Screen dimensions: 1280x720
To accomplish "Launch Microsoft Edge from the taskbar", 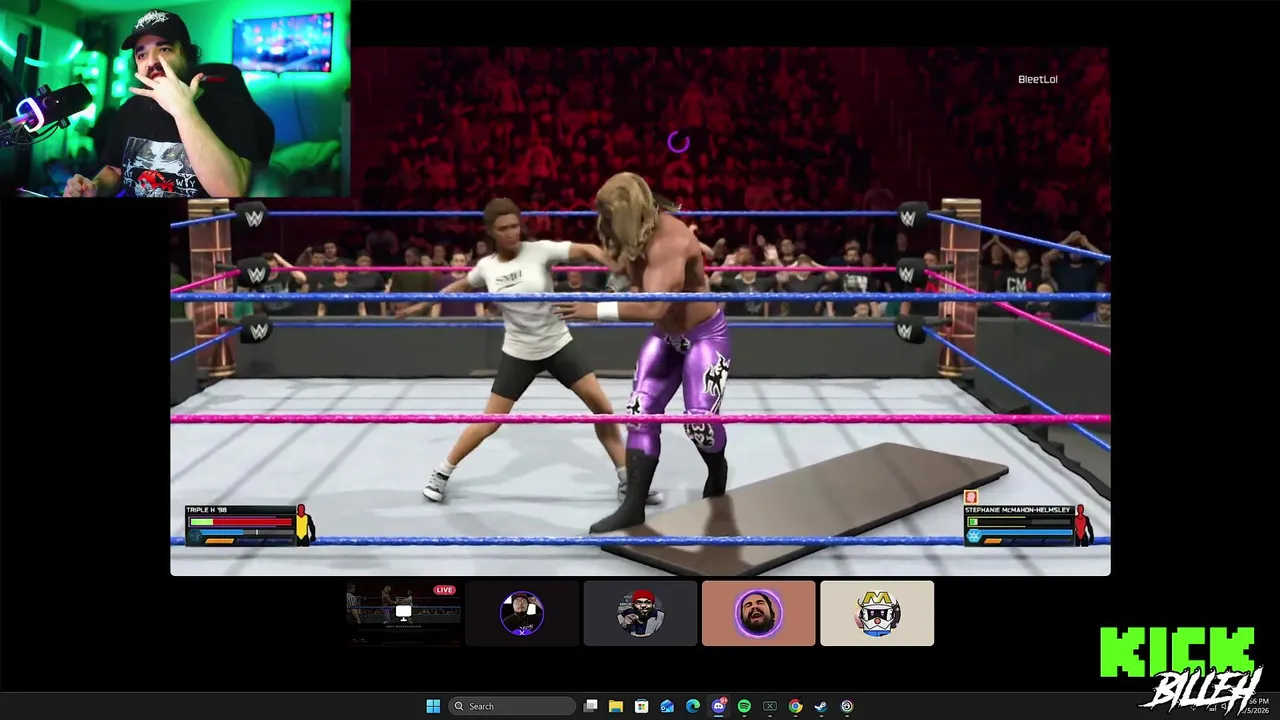I will point(693,706).
